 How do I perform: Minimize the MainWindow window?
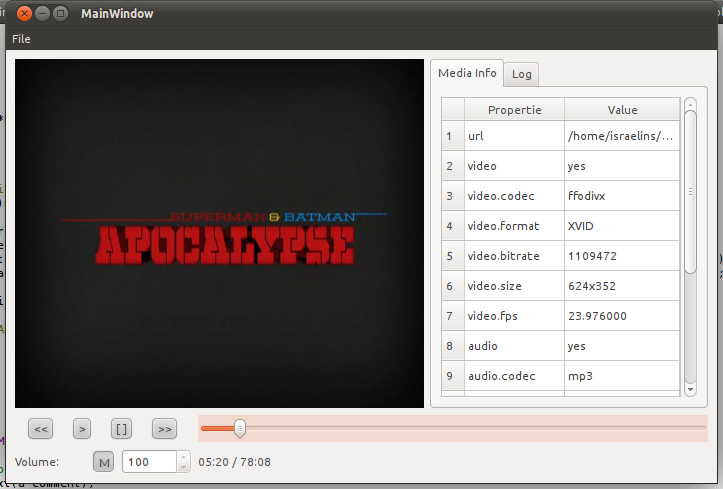coord(42,14)
